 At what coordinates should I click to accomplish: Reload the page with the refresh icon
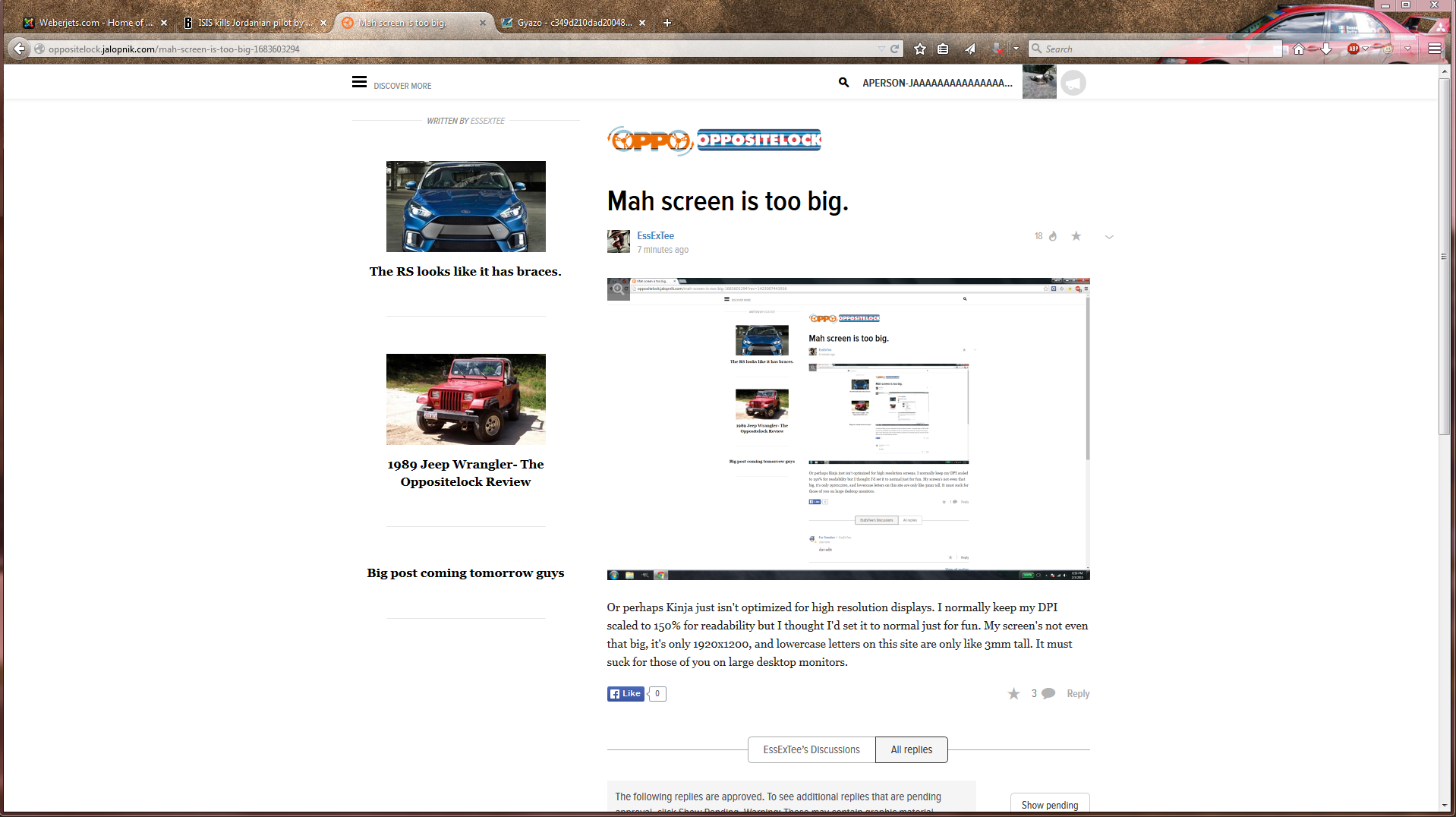click(x=894, y=49)
